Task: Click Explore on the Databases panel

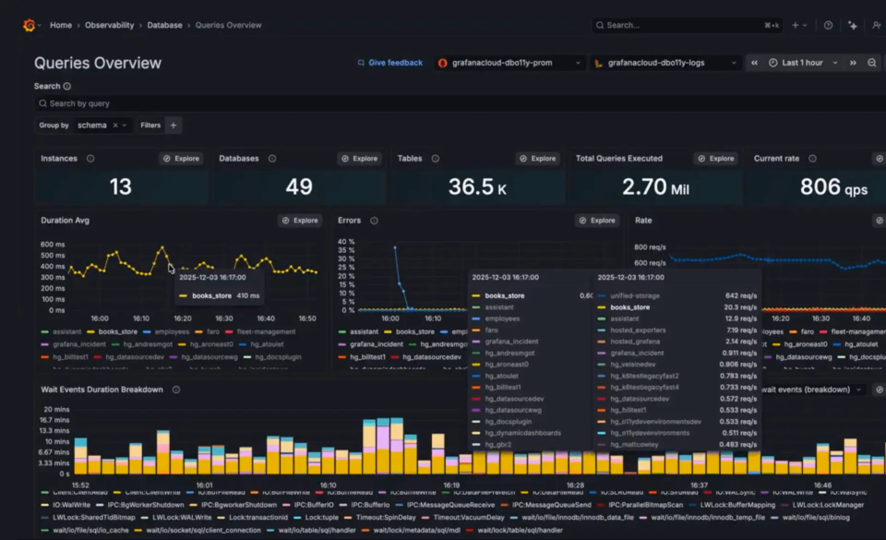Action: pyautogui.click(x=360, y=159)
